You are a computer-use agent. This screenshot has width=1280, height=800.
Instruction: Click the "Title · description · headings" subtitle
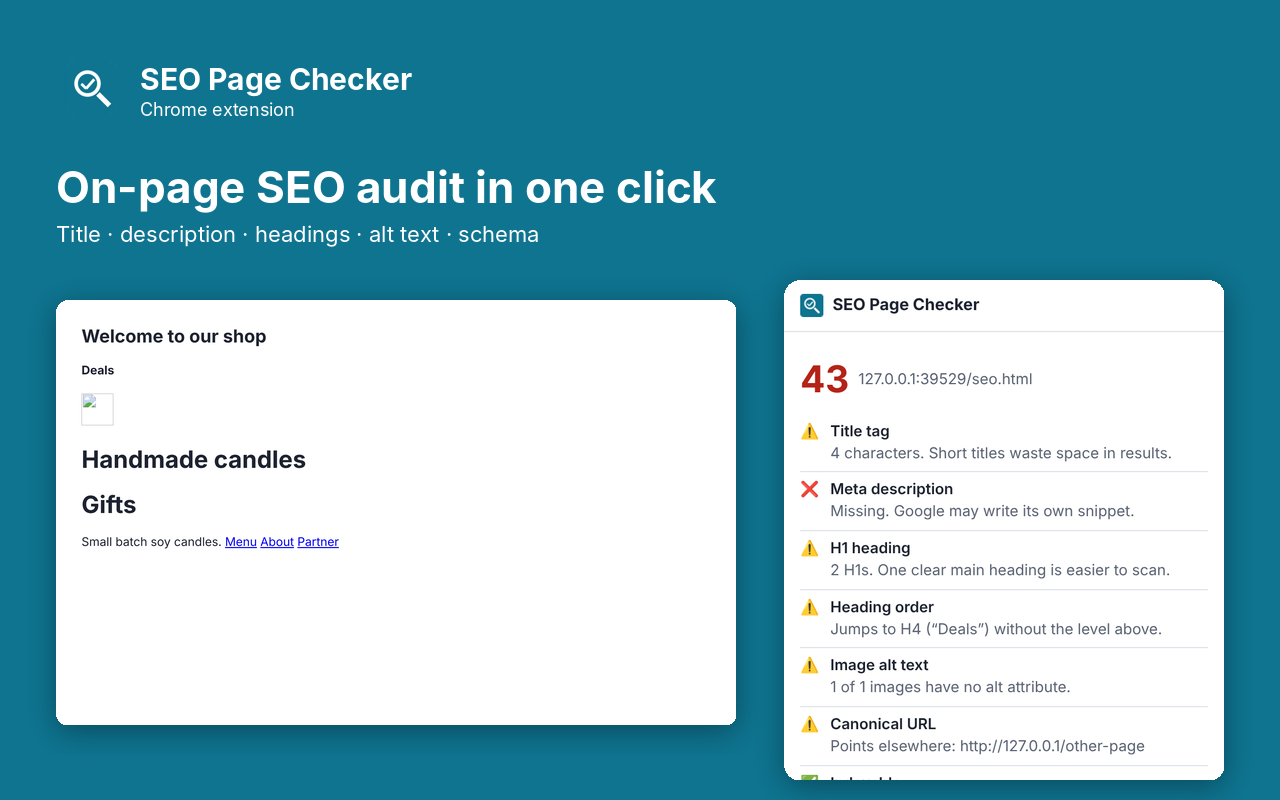298,234
